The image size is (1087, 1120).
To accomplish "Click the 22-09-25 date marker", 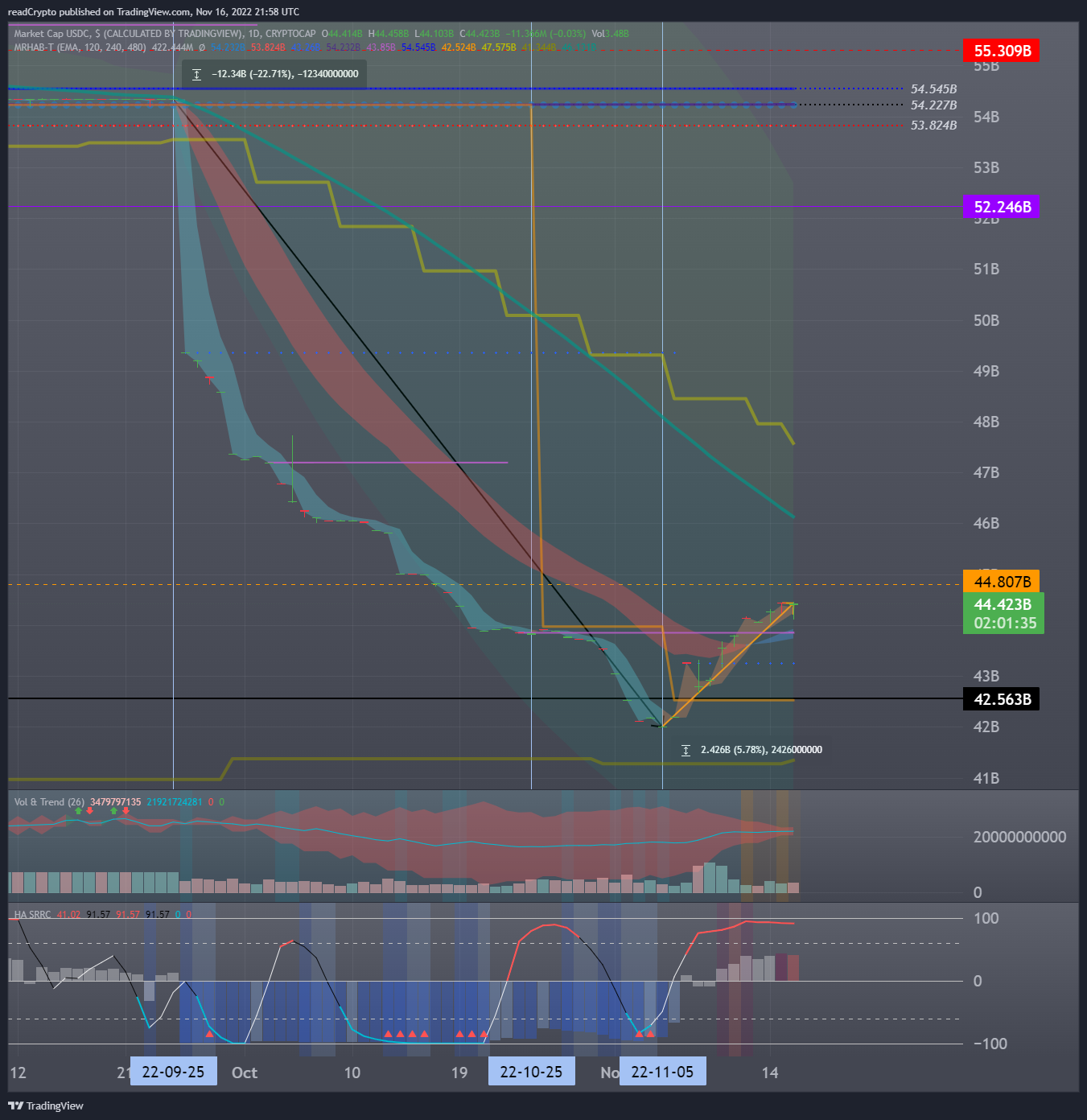I will pos(173,1072).
